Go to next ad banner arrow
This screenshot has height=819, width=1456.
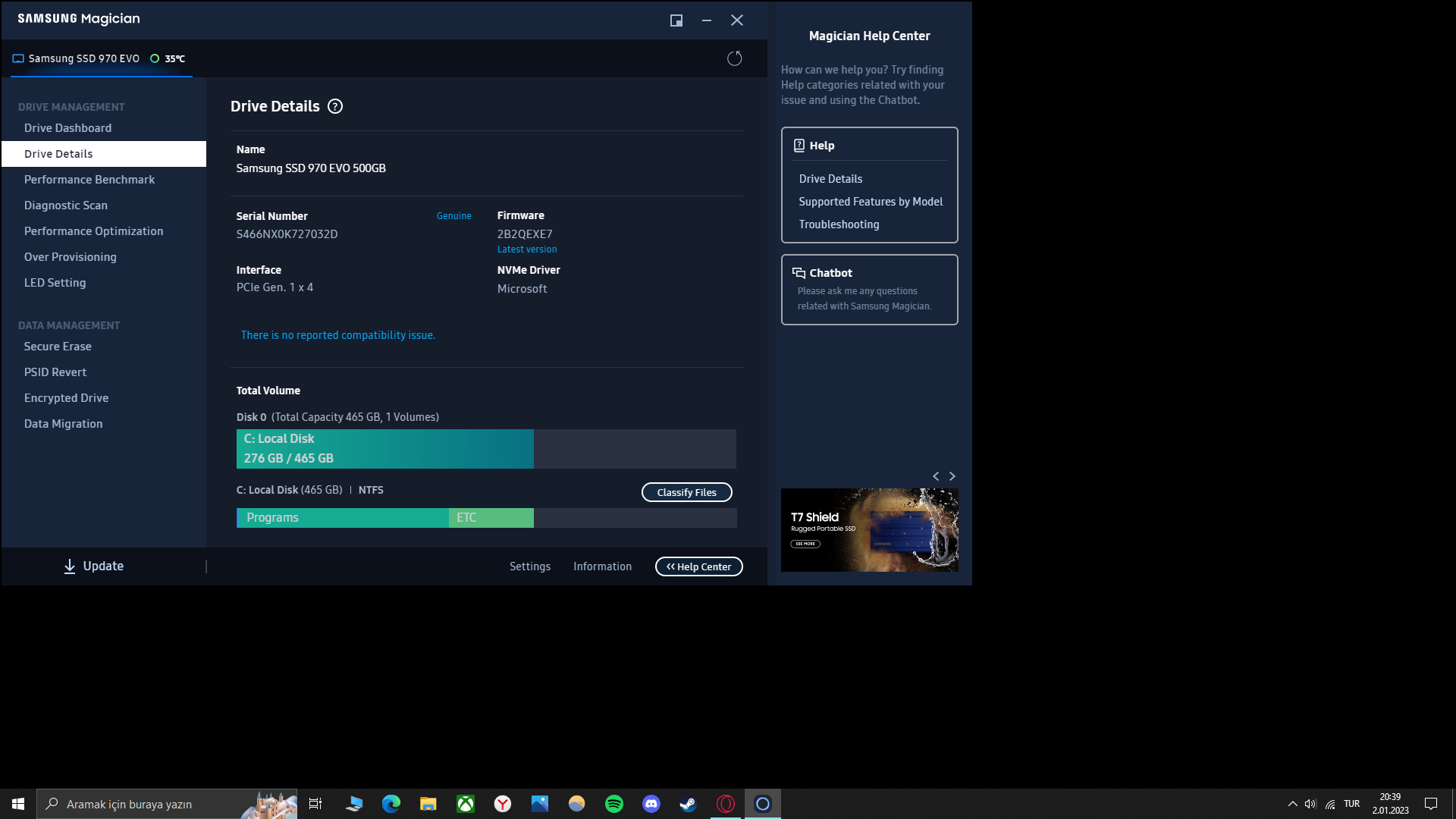pyautogui.click(x=952, y=476)
